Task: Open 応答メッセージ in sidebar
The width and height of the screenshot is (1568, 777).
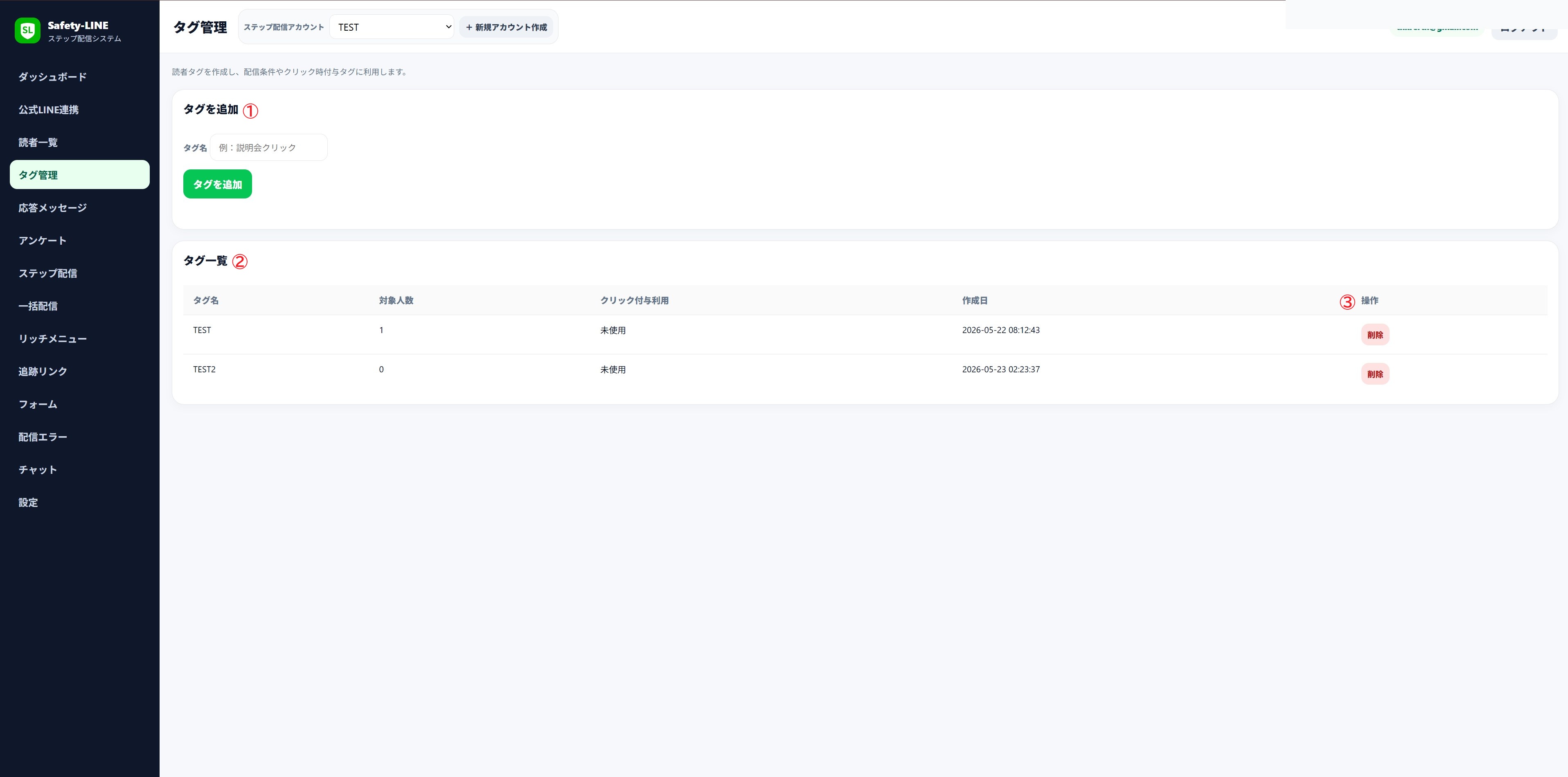Action: 80,207
